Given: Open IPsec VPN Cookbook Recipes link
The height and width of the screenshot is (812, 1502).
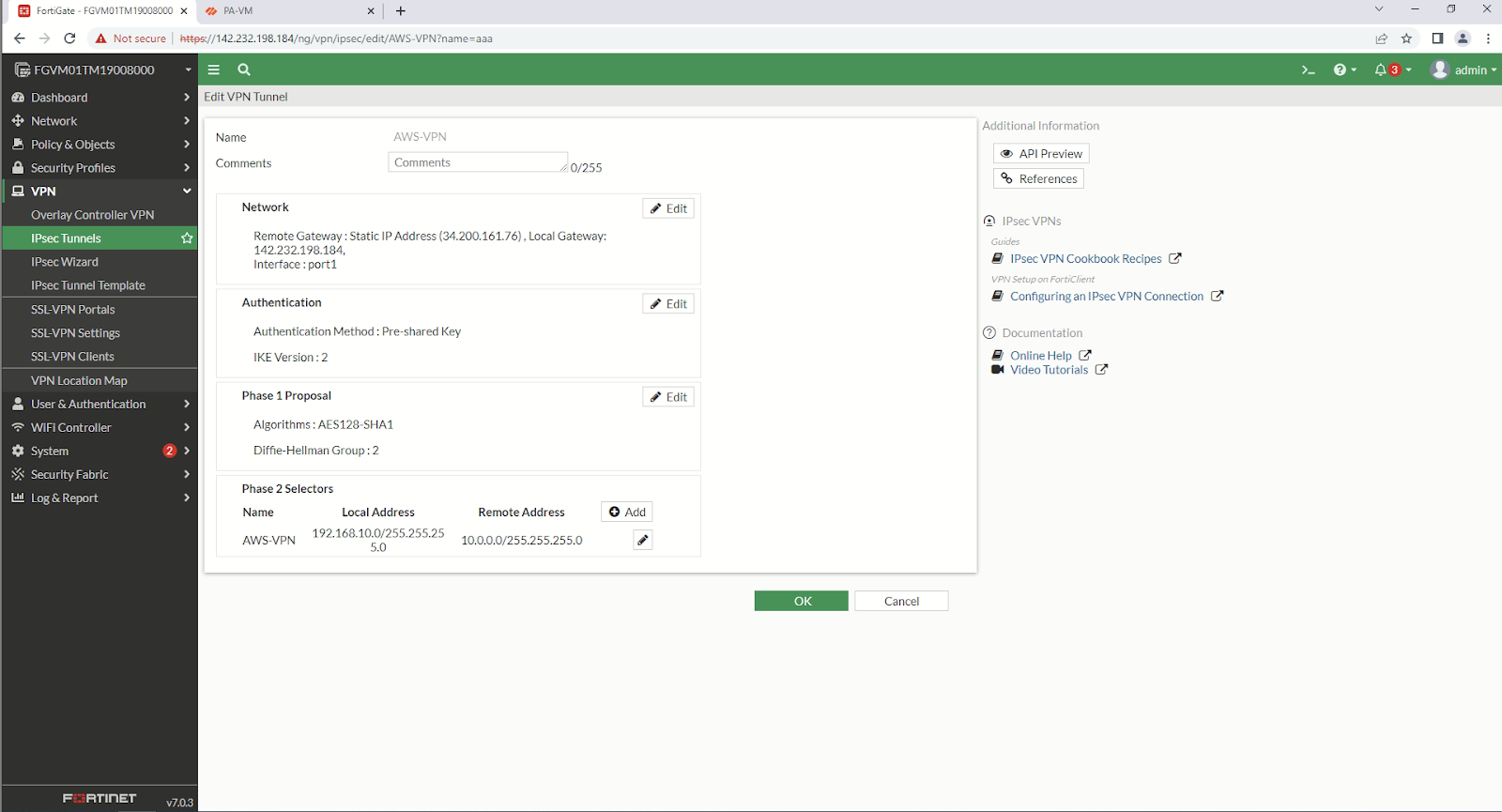Looking at the screenshot, I should click(1086, 258).
